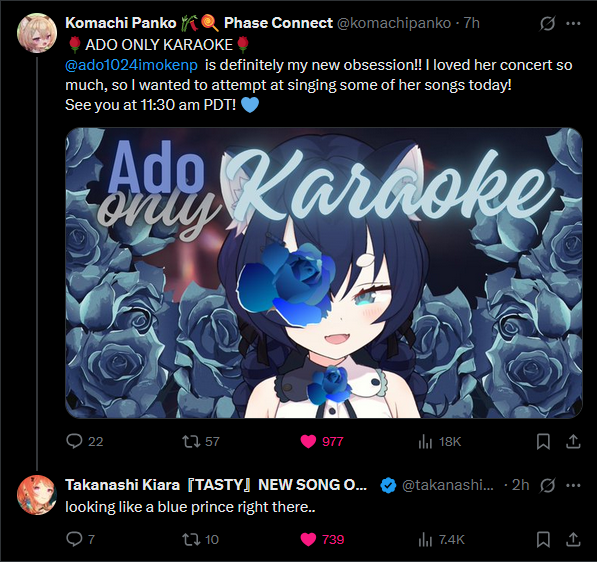This screenshot has height=562, width=597.
Task: Unlike Komachi Panko's tweet with 977 likes
Action: tap(308, 441)
